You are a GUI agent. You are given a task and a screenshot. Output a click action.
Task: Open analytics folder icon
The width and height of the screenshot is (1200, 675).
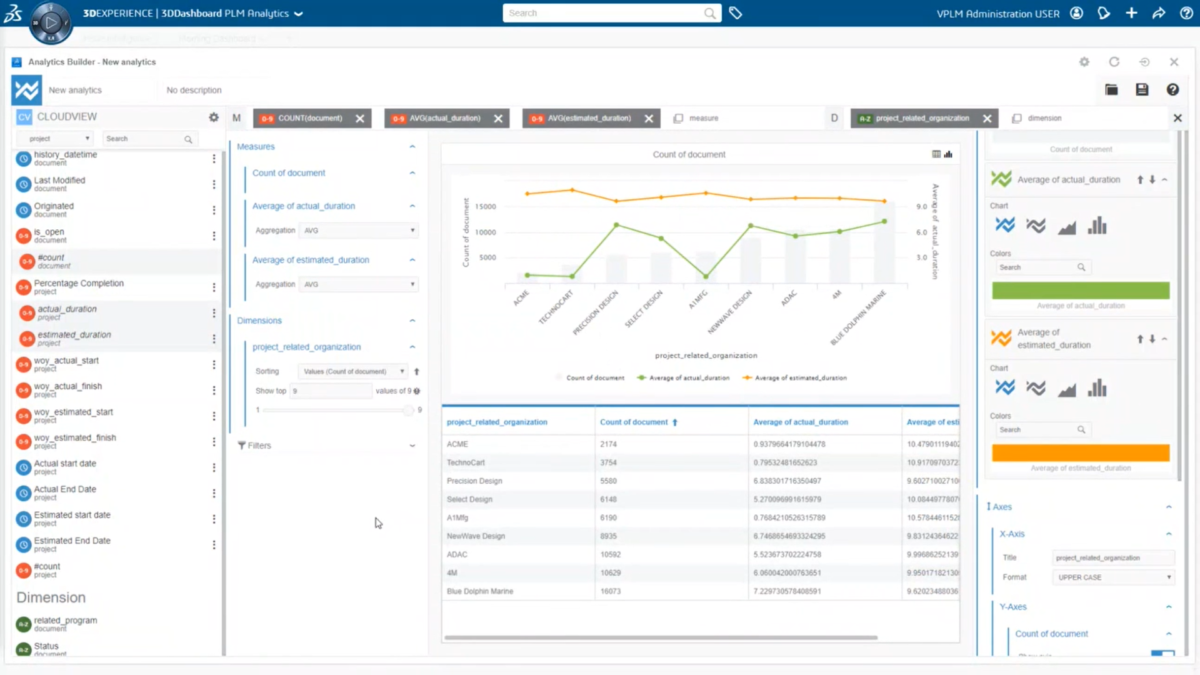[1111, 90]
